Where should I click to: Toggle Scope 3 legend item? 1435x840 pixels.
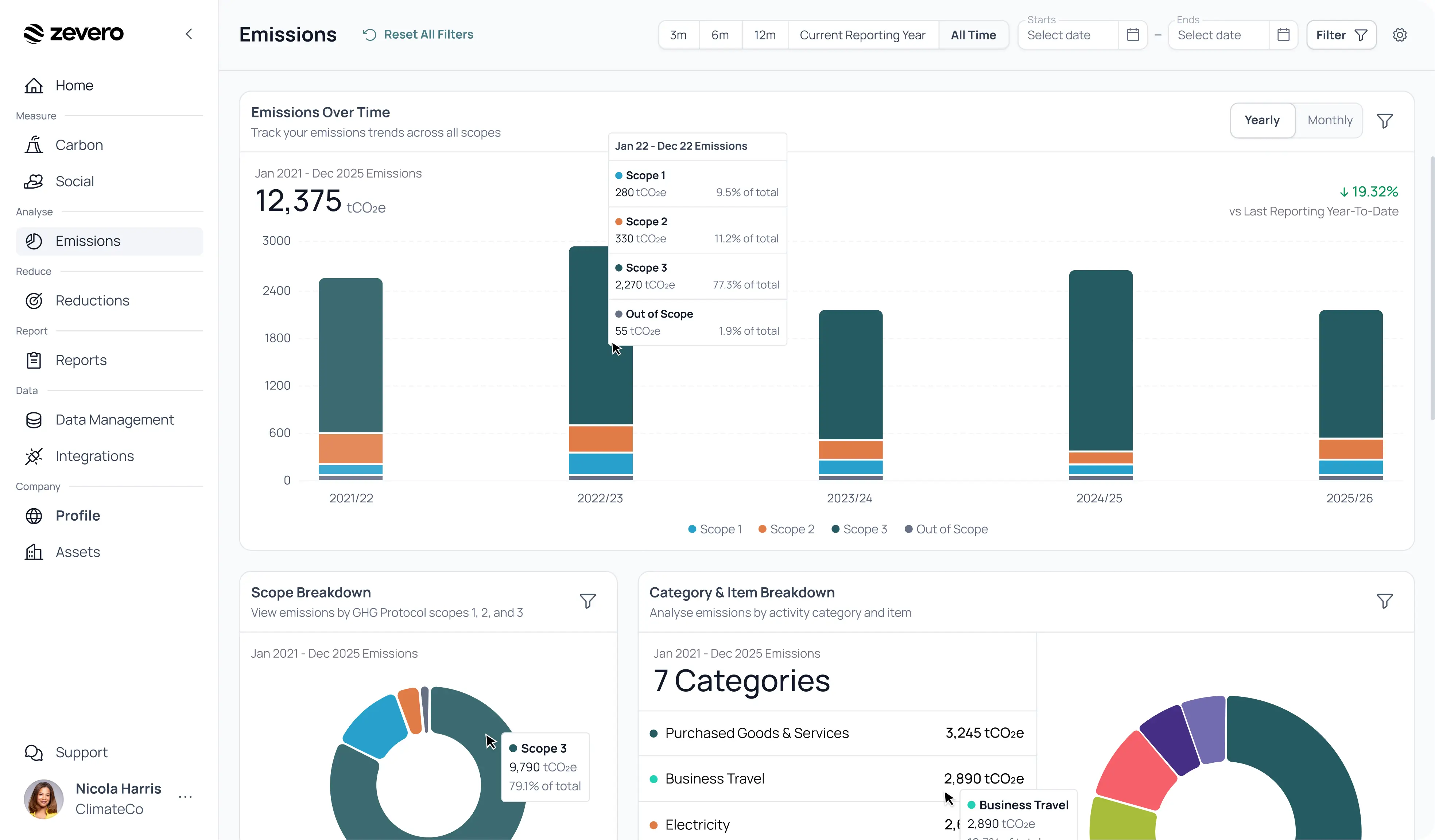[859, 530]
